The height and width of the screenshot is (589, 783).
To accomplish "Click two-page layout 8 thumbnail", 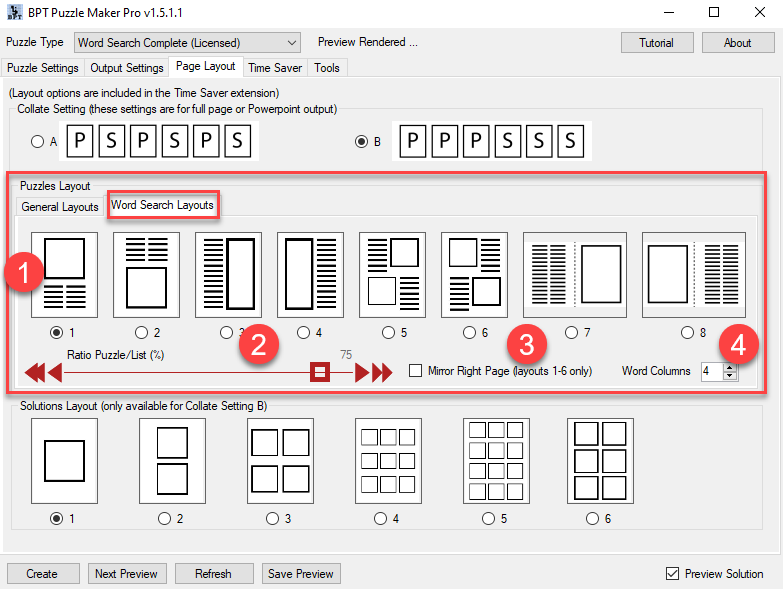I will 693,273.
